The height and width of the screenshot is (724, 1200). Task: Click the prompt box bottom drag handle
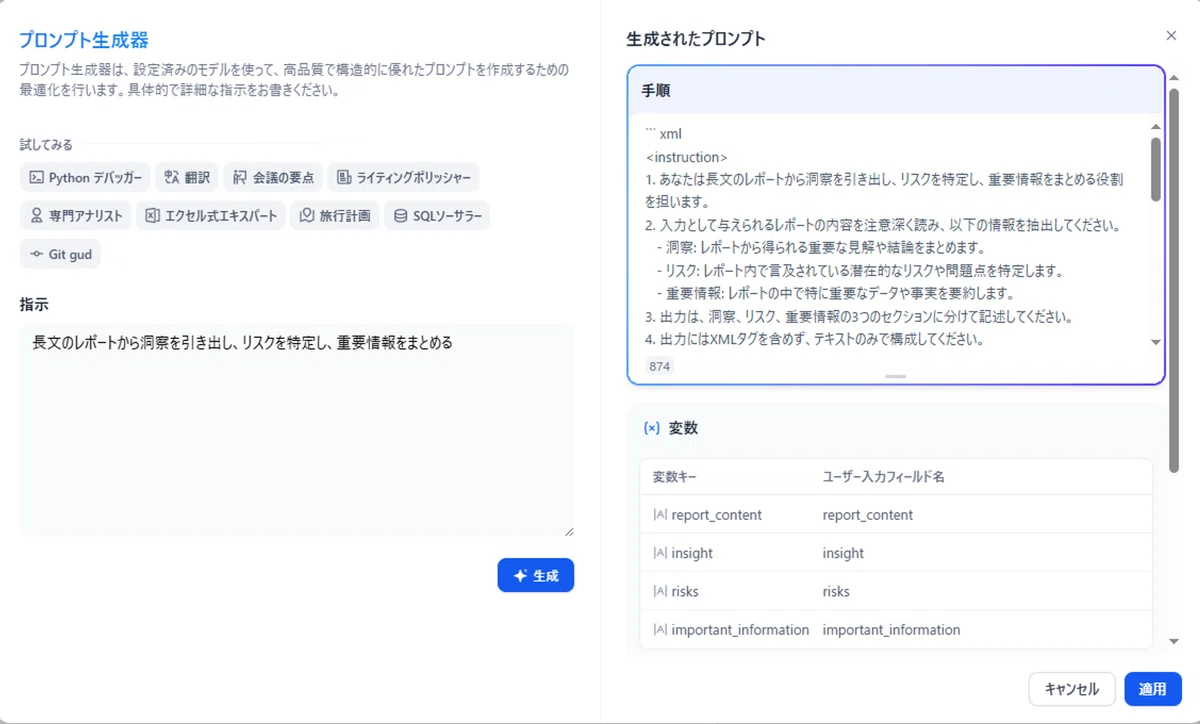(x=896, y=377)
